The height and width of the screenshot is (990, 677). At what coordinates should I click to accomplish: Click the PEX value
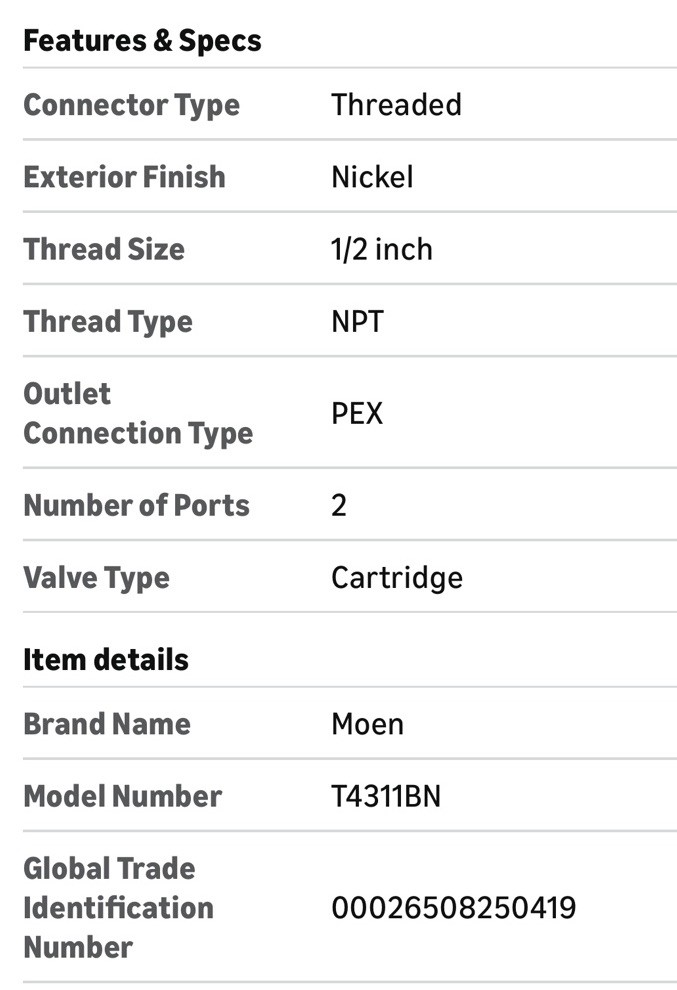[x=357, y=414]
